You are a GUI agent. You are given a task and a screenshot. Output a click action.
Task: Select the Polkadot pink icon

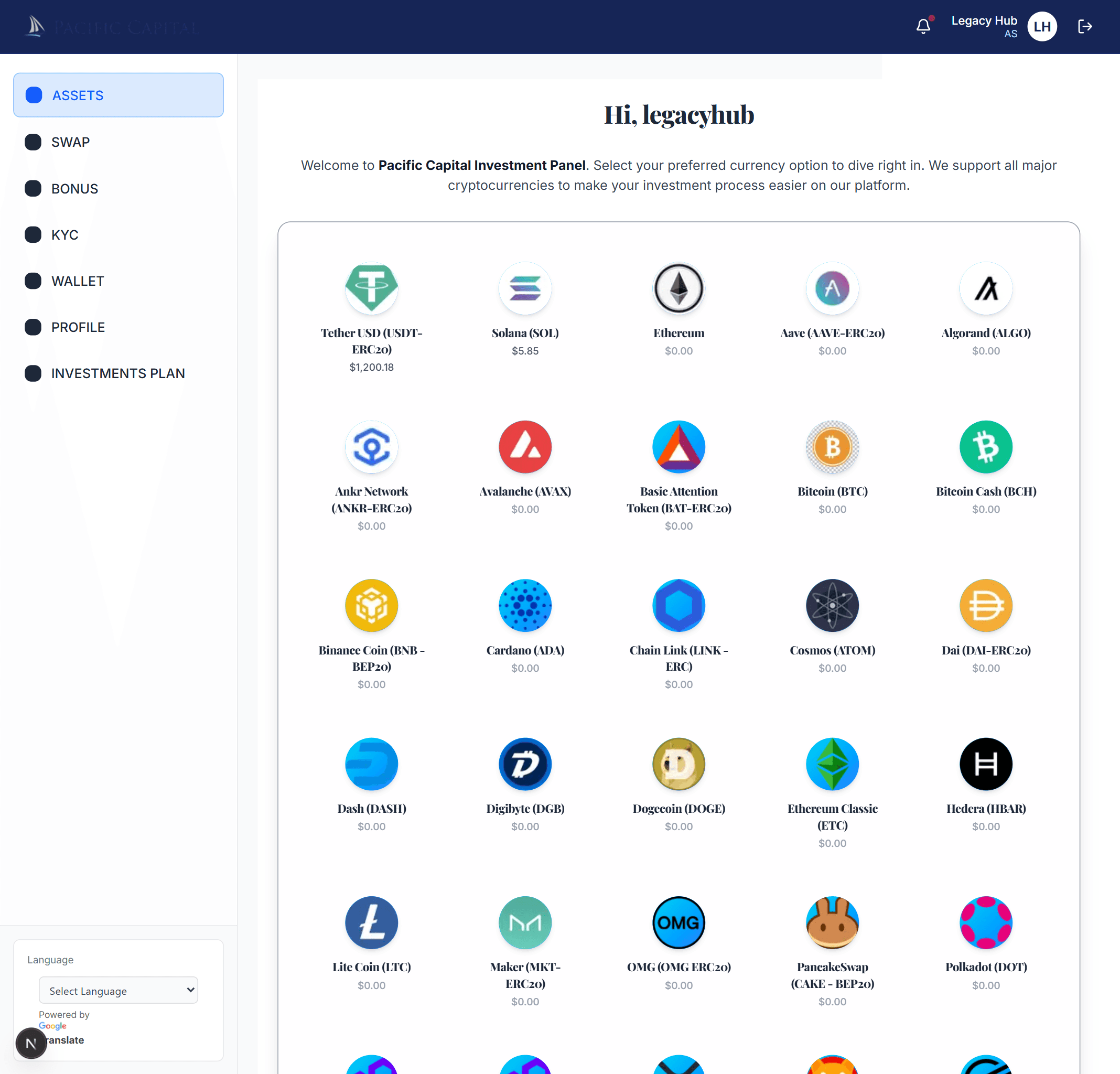pyautogui.click(x=986, y=922)
